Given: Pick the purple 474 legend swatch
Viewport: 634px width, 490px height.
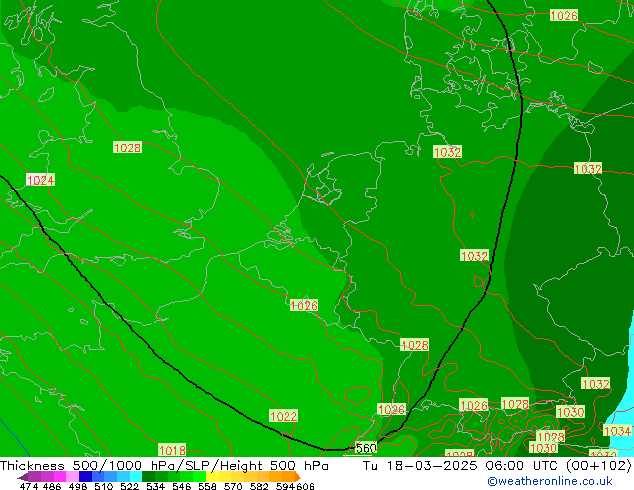Looking at the screenshot, I should point(28,477).
